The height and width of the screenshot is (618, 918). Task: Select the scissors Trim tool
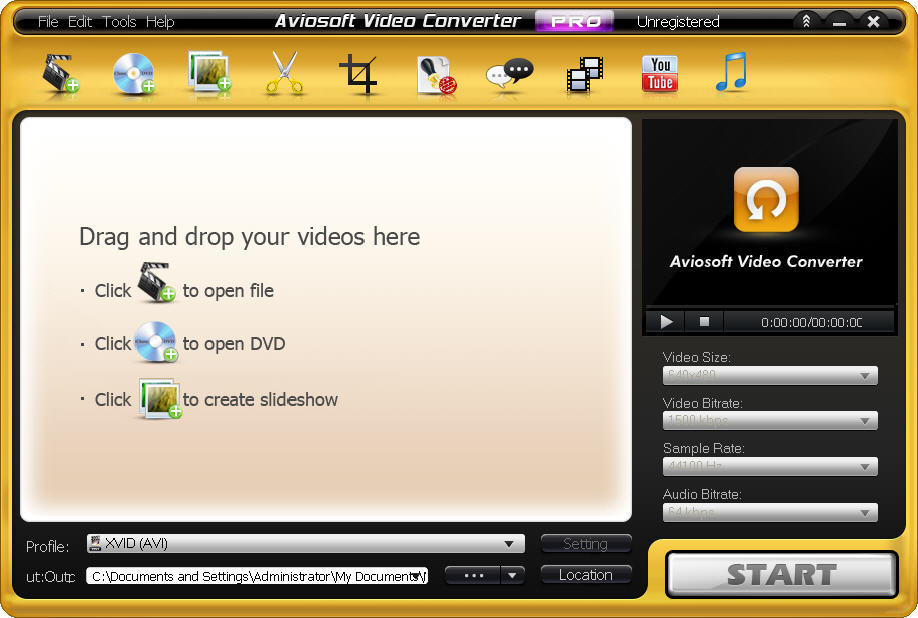(x=285, y=73)
